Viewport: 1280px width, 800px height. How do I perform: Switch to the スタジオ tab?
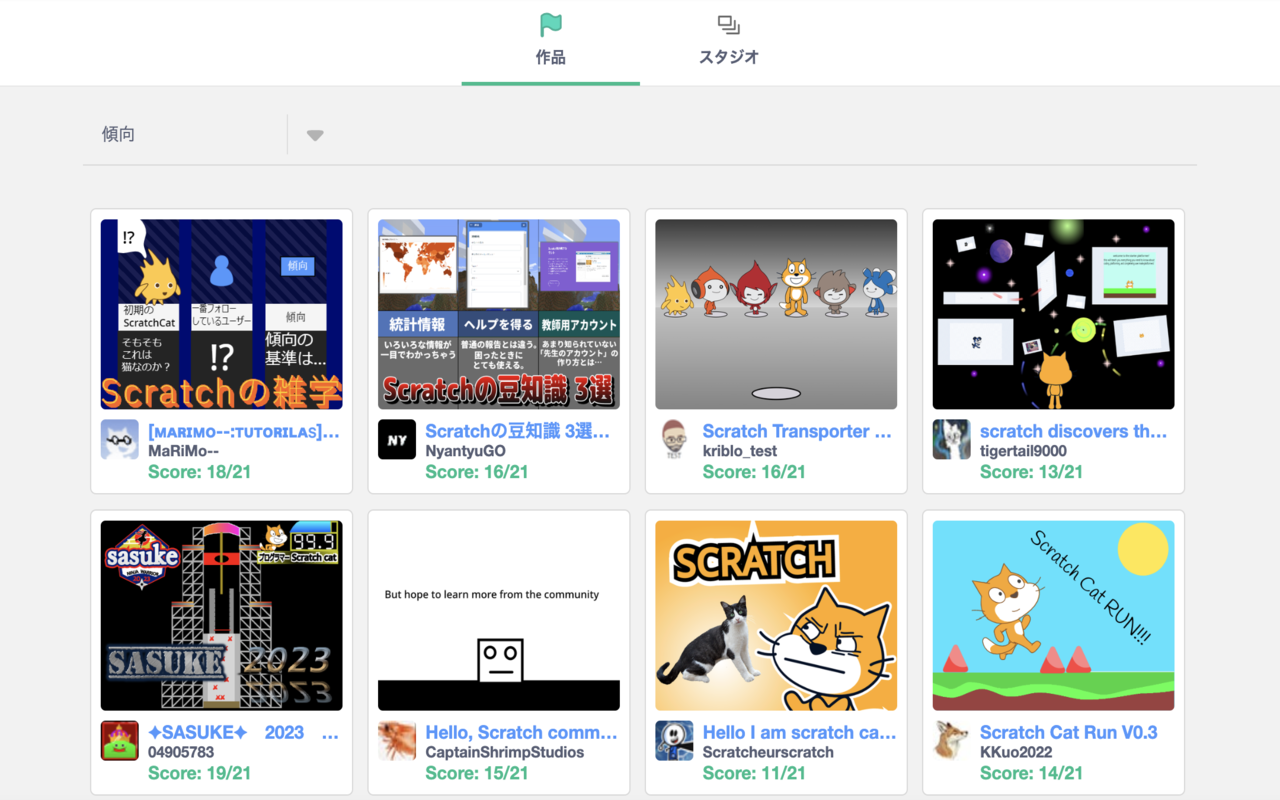pos(728,42)
